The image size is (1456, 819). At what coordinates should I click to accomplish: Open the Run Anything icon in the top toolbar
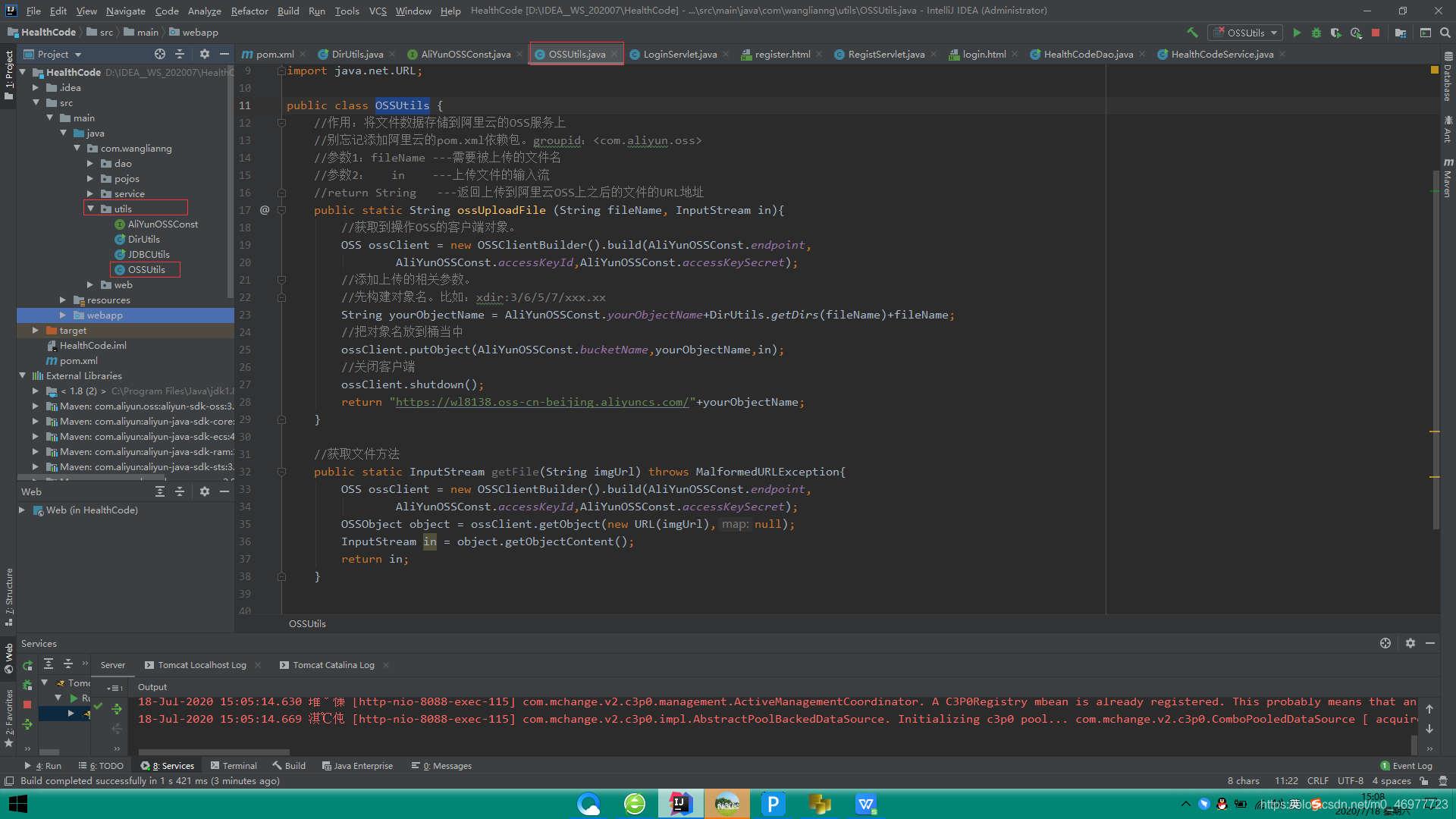pos(1426,33)
